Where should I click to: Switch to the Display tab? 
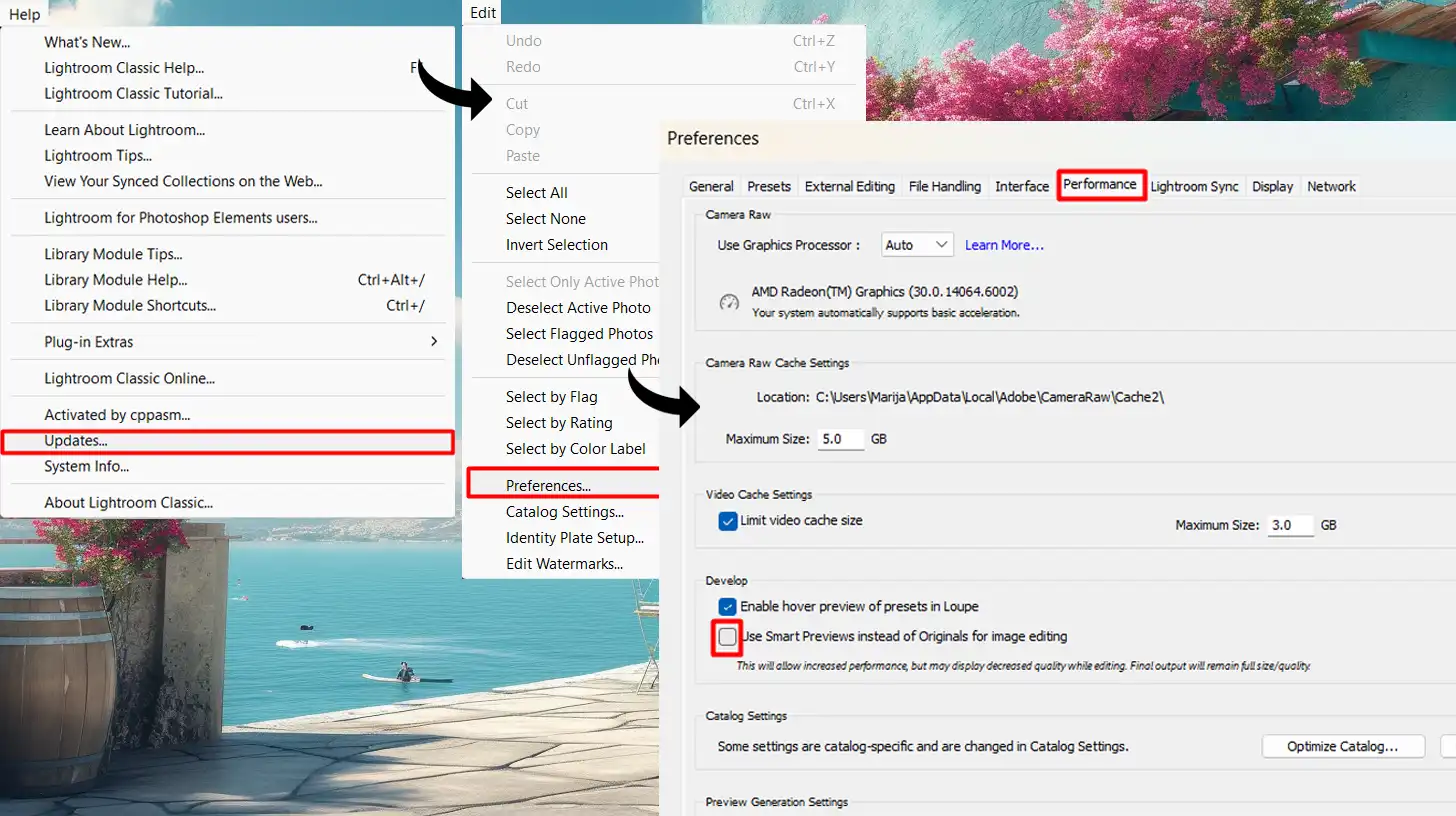[x=1272, y=186]
